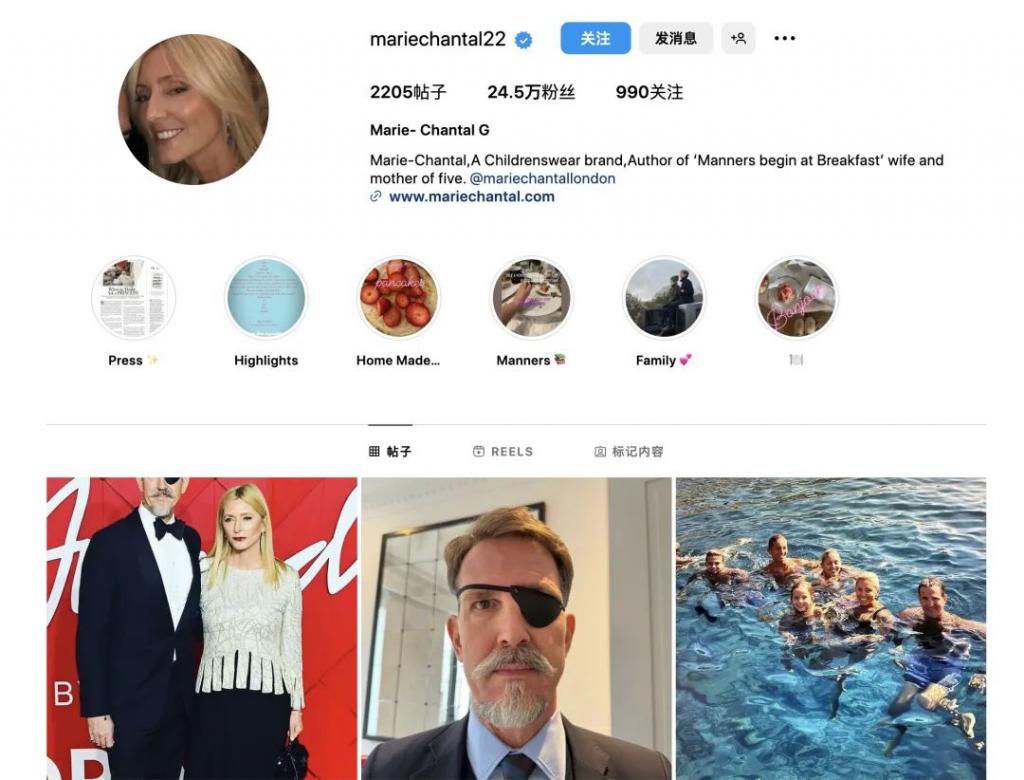
Task: Open the swimming pool group photo post
Action: (830, 628)
